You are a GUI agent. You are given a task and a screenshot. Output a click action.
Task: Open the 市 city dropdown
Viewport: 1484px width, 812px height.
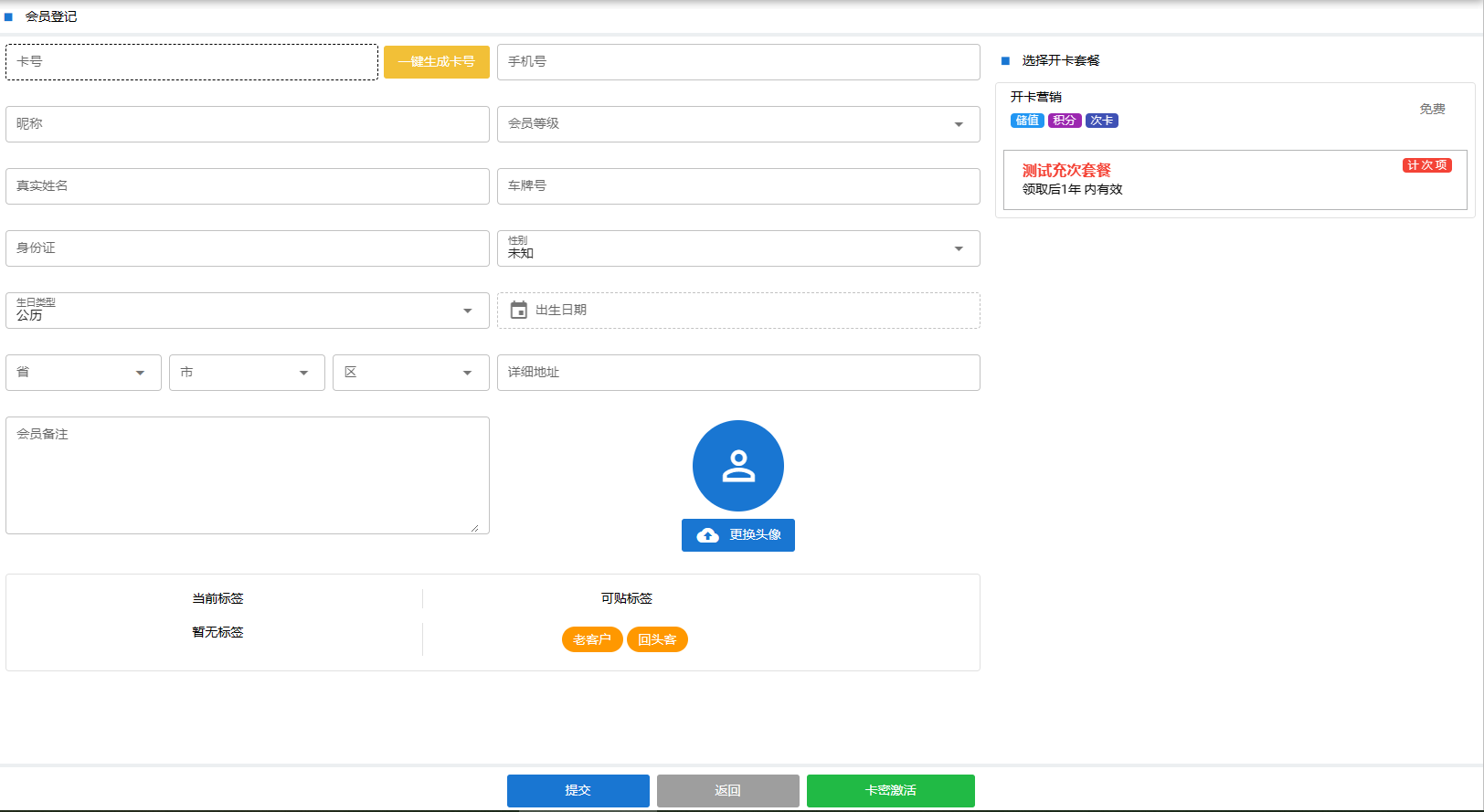(x=247, y=373)
